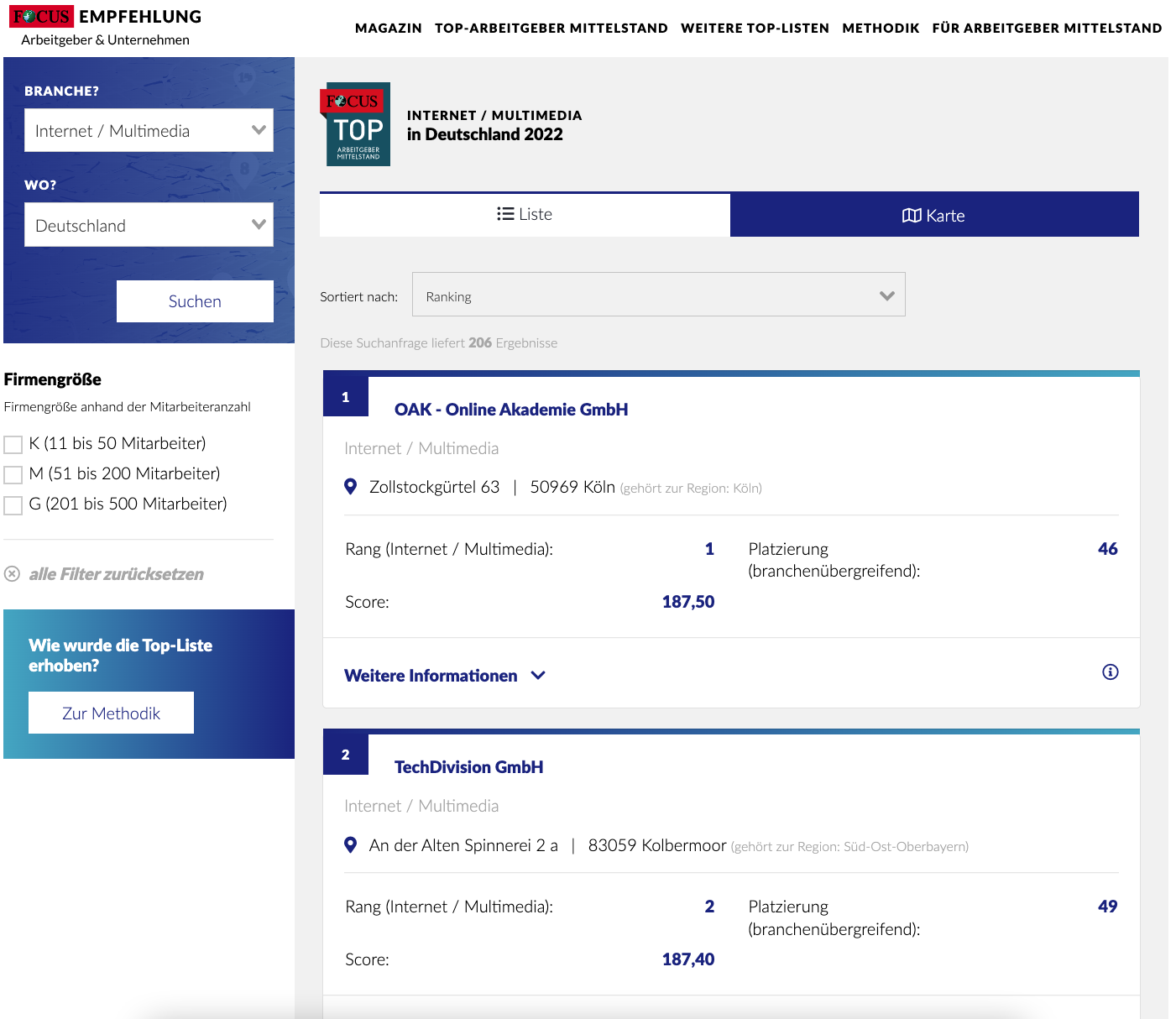This screenshot has width=1176, height=1019.
Task: Click the FOCUS TOP Arbeitgeber Mittelstand badge
Action: [355, 124]
